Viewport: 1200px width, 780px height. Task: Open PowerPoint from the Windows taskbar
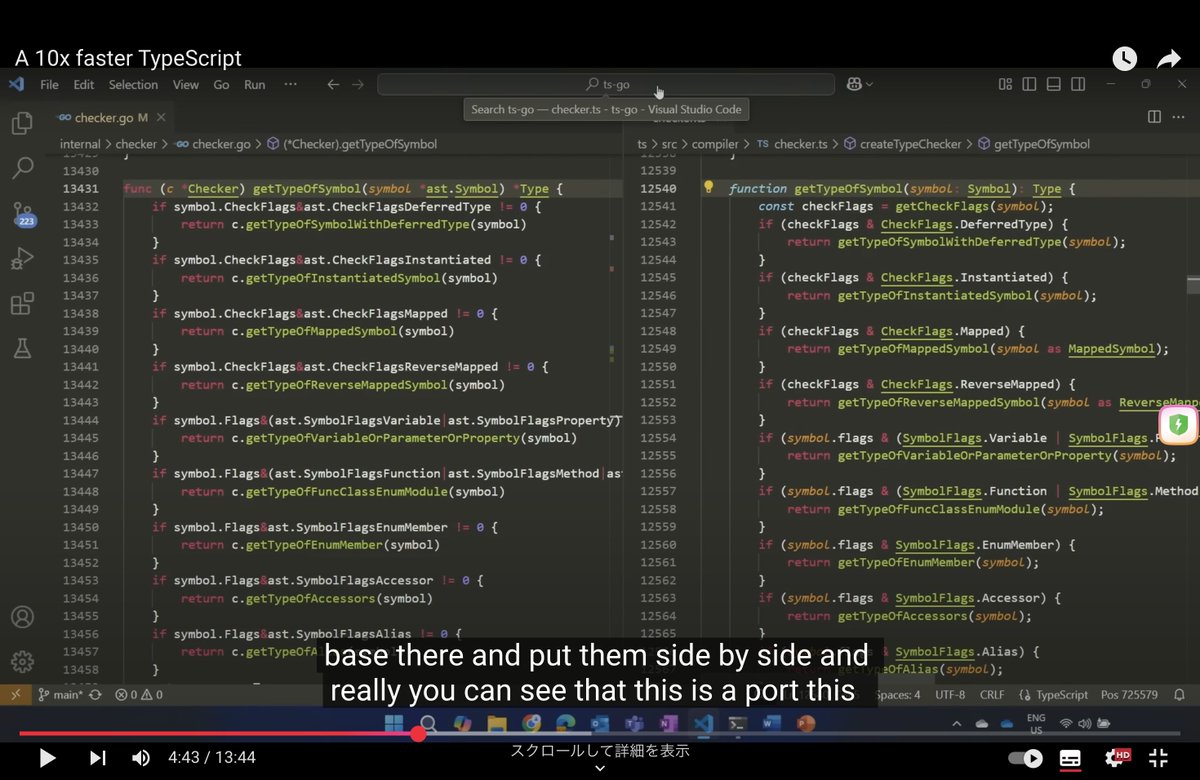click(x=806, y=723)
